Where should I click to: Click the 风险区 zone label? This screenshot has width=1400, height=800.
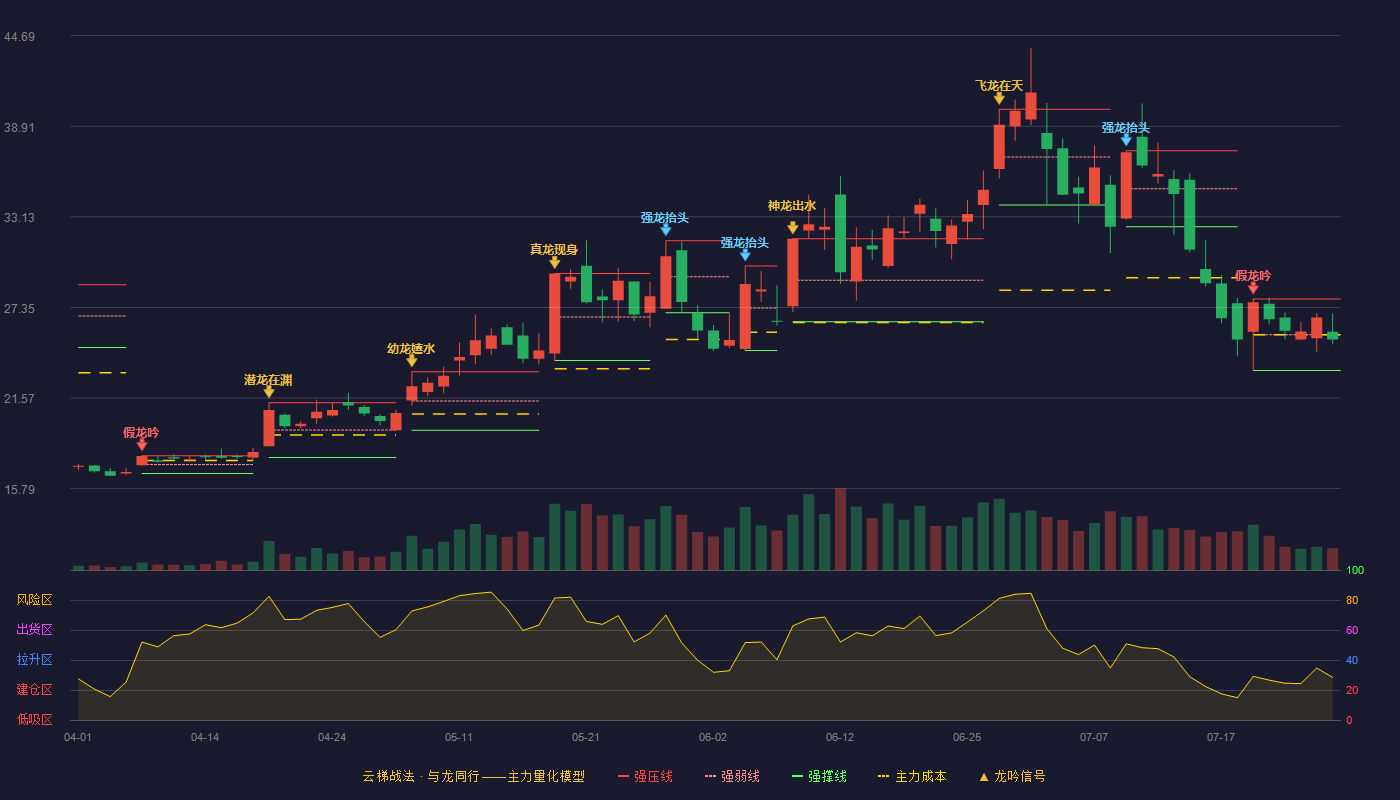pyautogui.click(x=34, y=600)
